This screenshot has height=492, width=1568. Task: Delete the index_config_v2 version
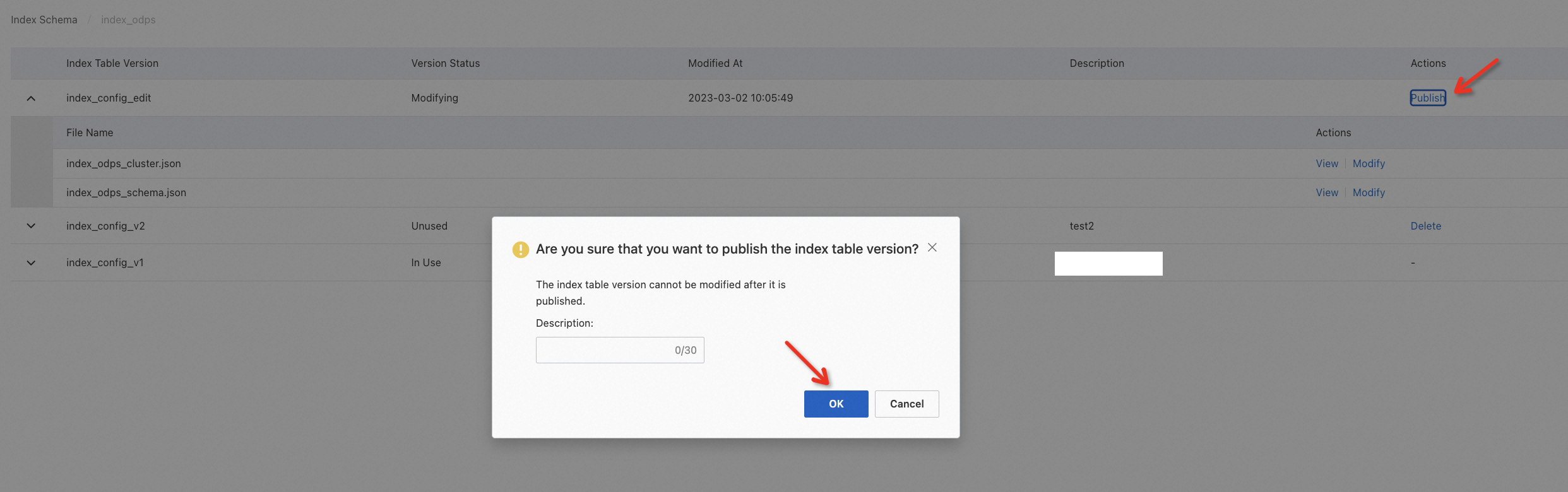tap(1426, 226)
